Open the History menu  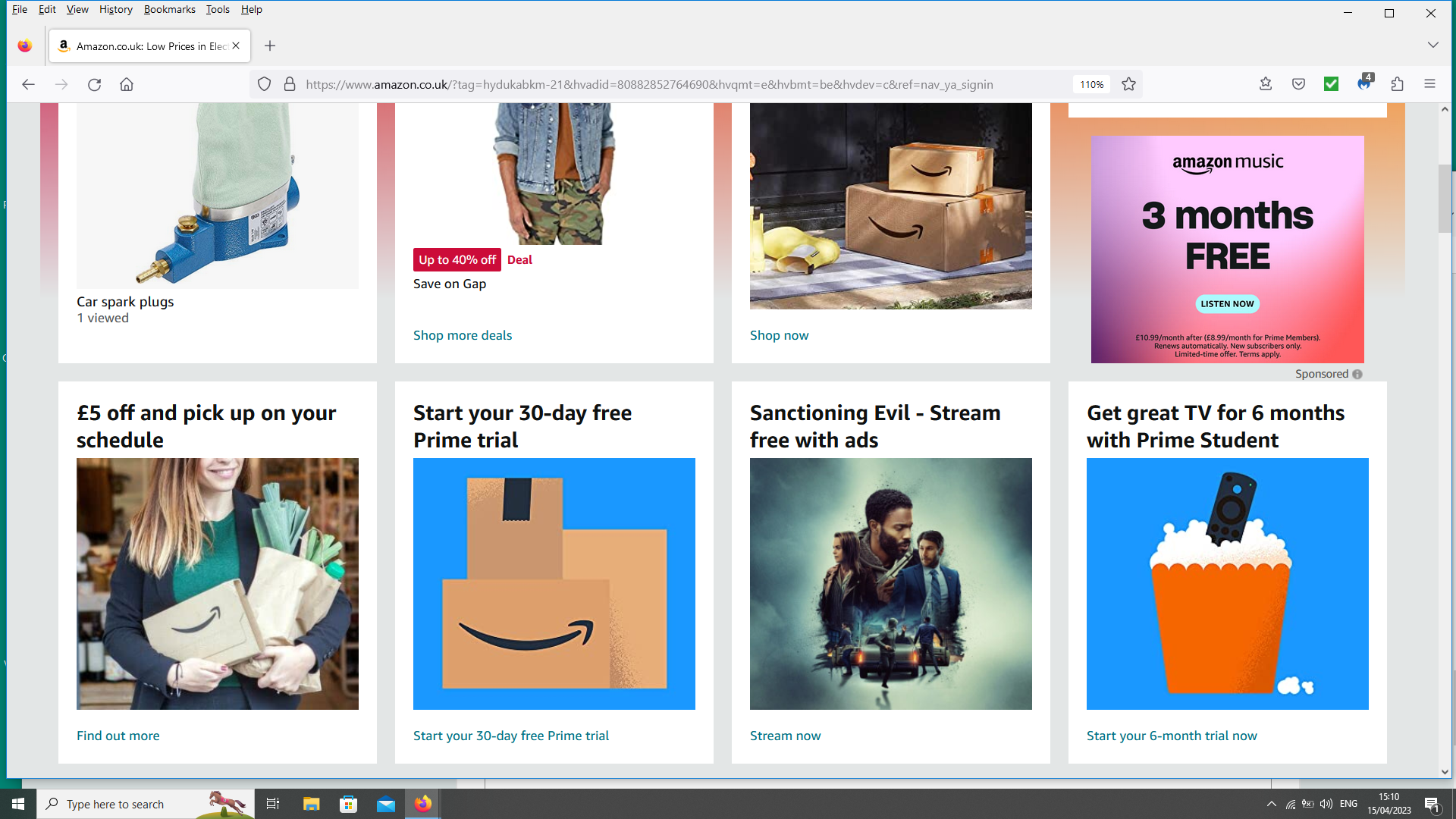(x=116, y=9)
